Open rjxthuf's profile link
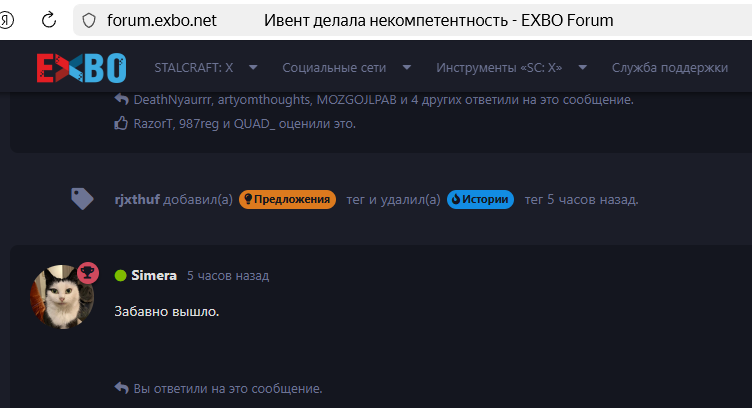Image resolution: width=752 pixels, height=408 pixels. pyautogui.click(x=137, y=199)
